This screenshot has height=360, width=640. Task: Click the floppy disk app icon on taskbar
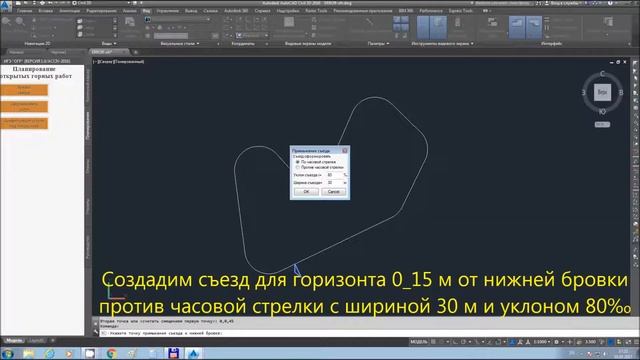tap(173, 353)
